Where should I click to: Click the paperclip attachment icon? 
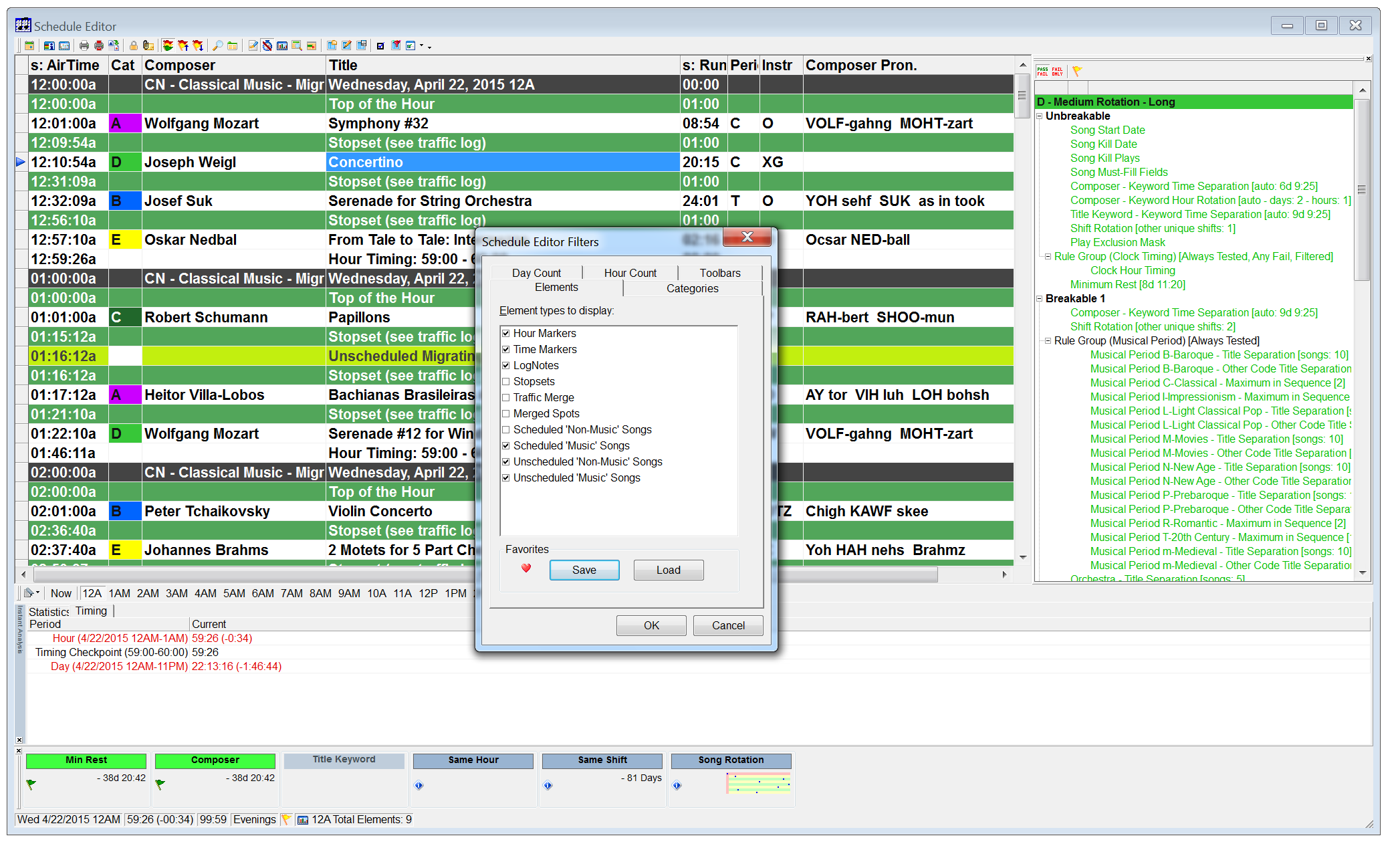[x=148, y=45]
